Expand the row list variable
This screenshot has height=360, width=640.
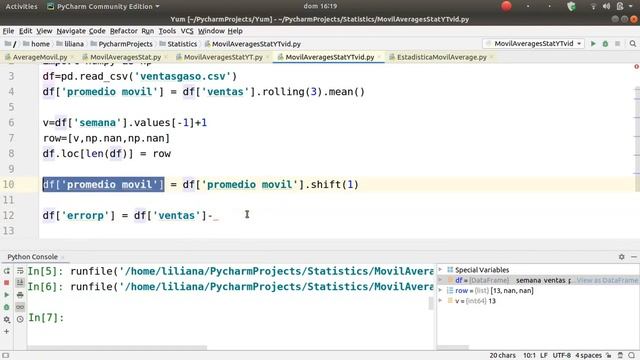click(x=440, y=290)
